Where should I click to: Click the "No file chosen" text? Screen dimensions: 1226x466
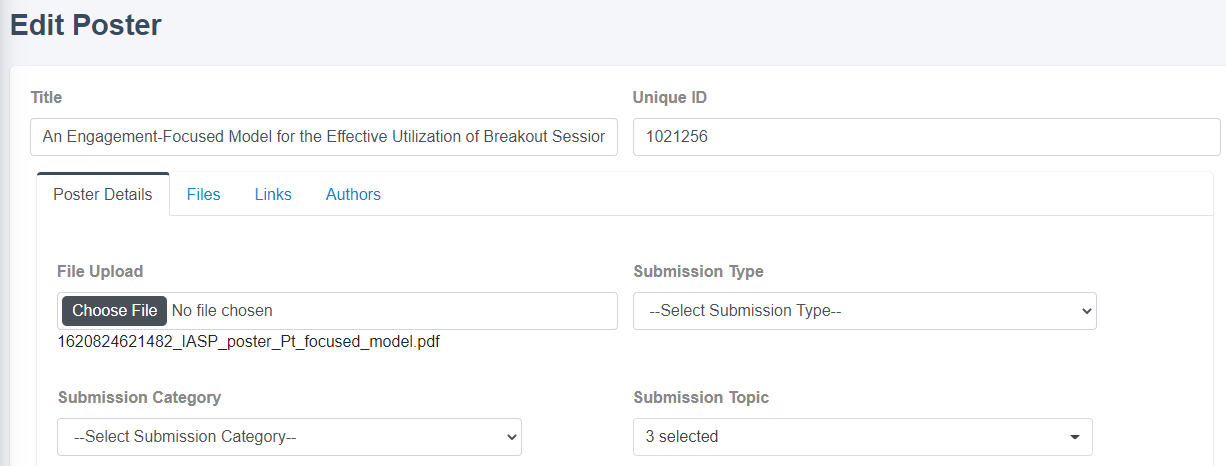coord(222,311)
